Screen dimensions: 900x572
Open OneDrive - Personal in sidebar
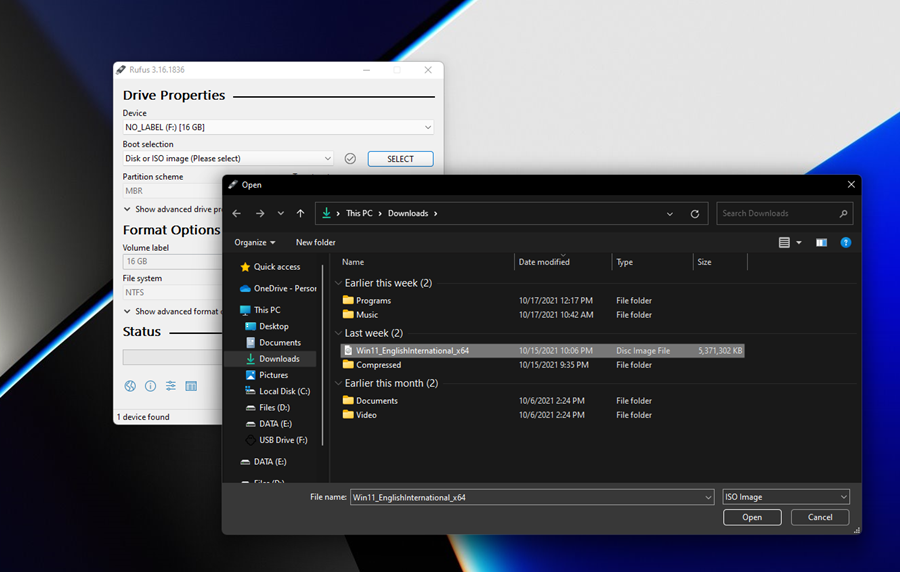(x=278, y=289)
